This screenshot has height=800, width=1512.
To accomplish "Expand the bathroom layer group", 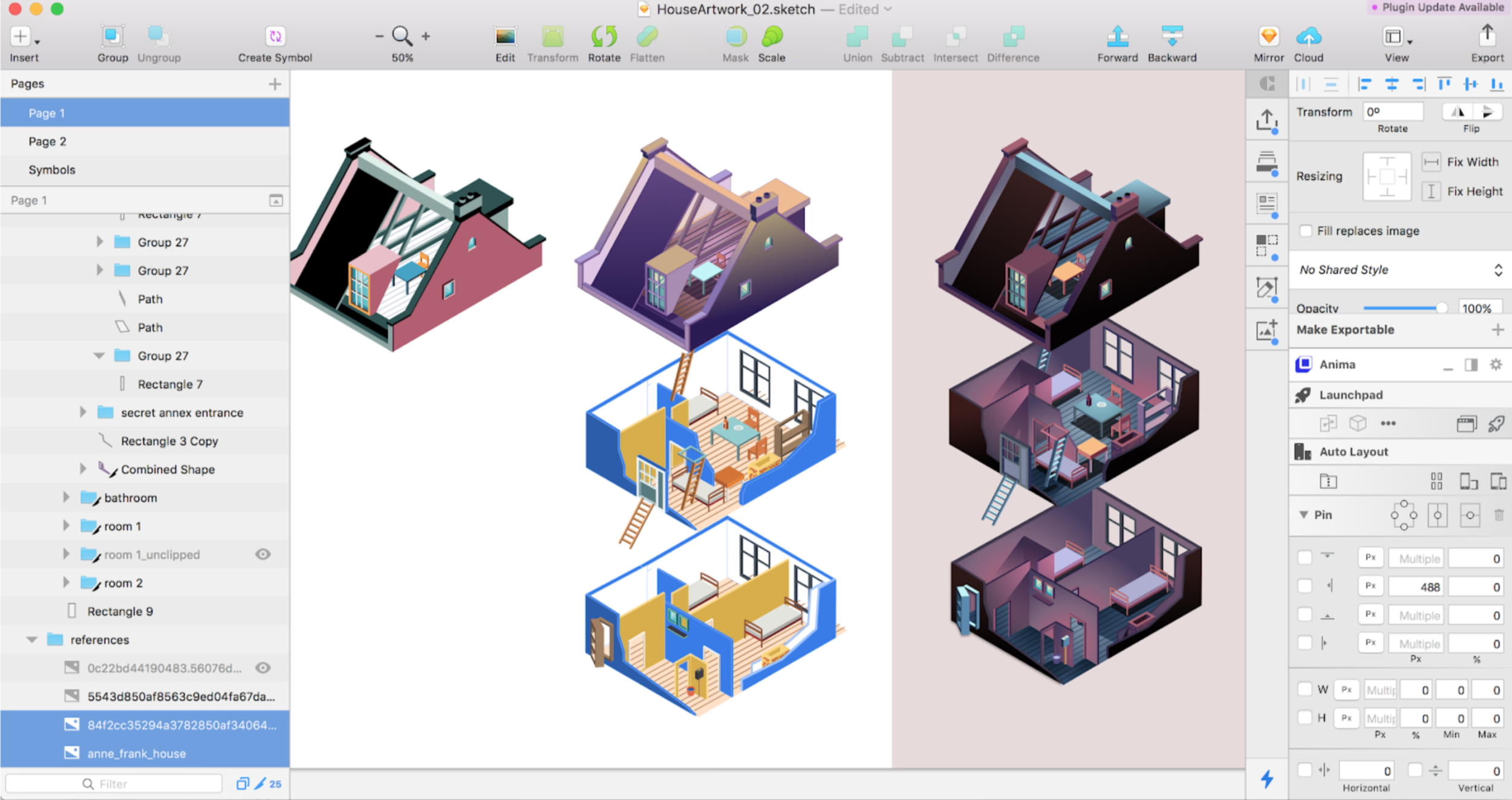I will [67, 498].
